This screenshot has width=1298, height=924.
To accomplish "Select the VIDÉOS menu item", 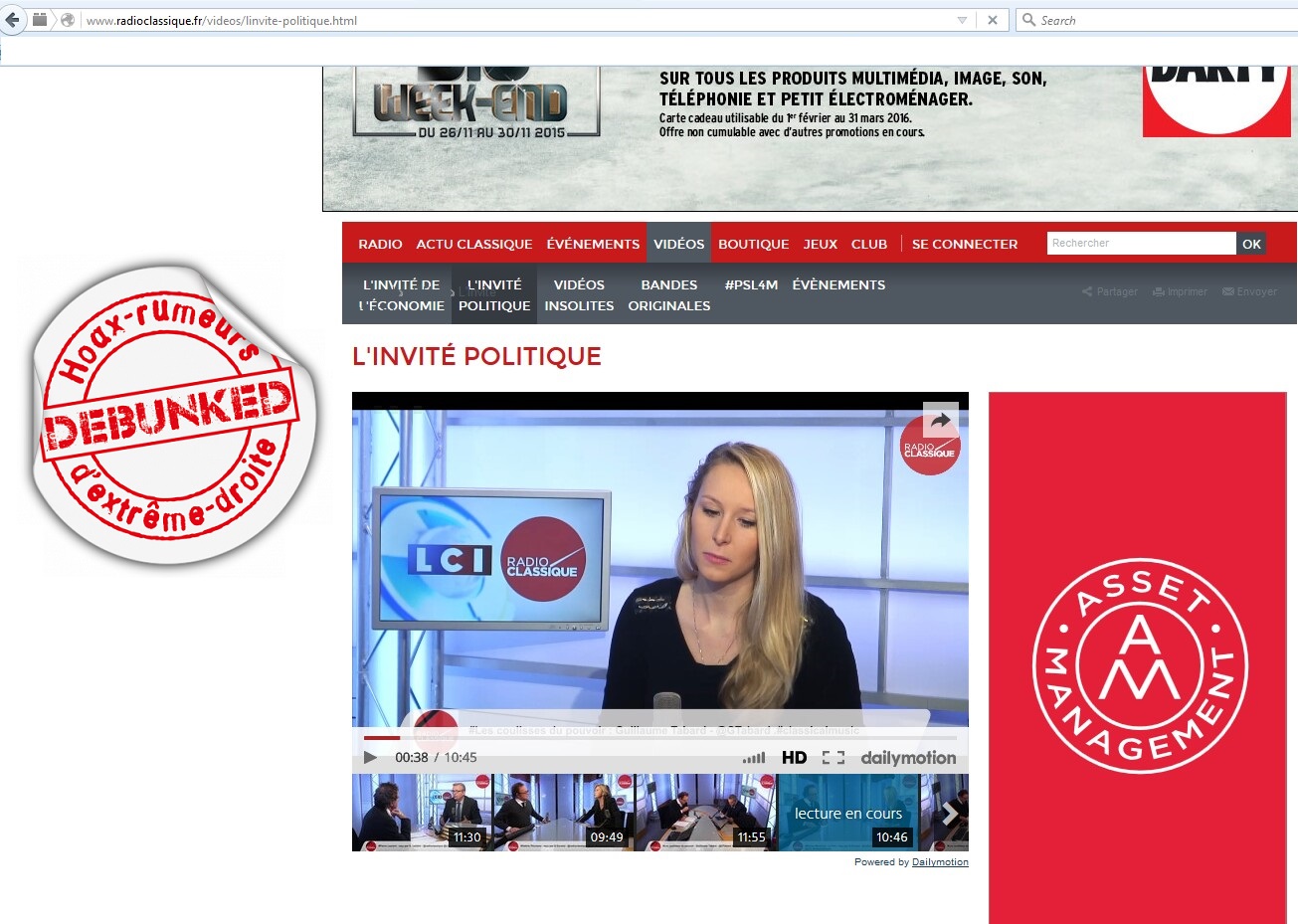I will pyautogui.click(x=678, y=244).
